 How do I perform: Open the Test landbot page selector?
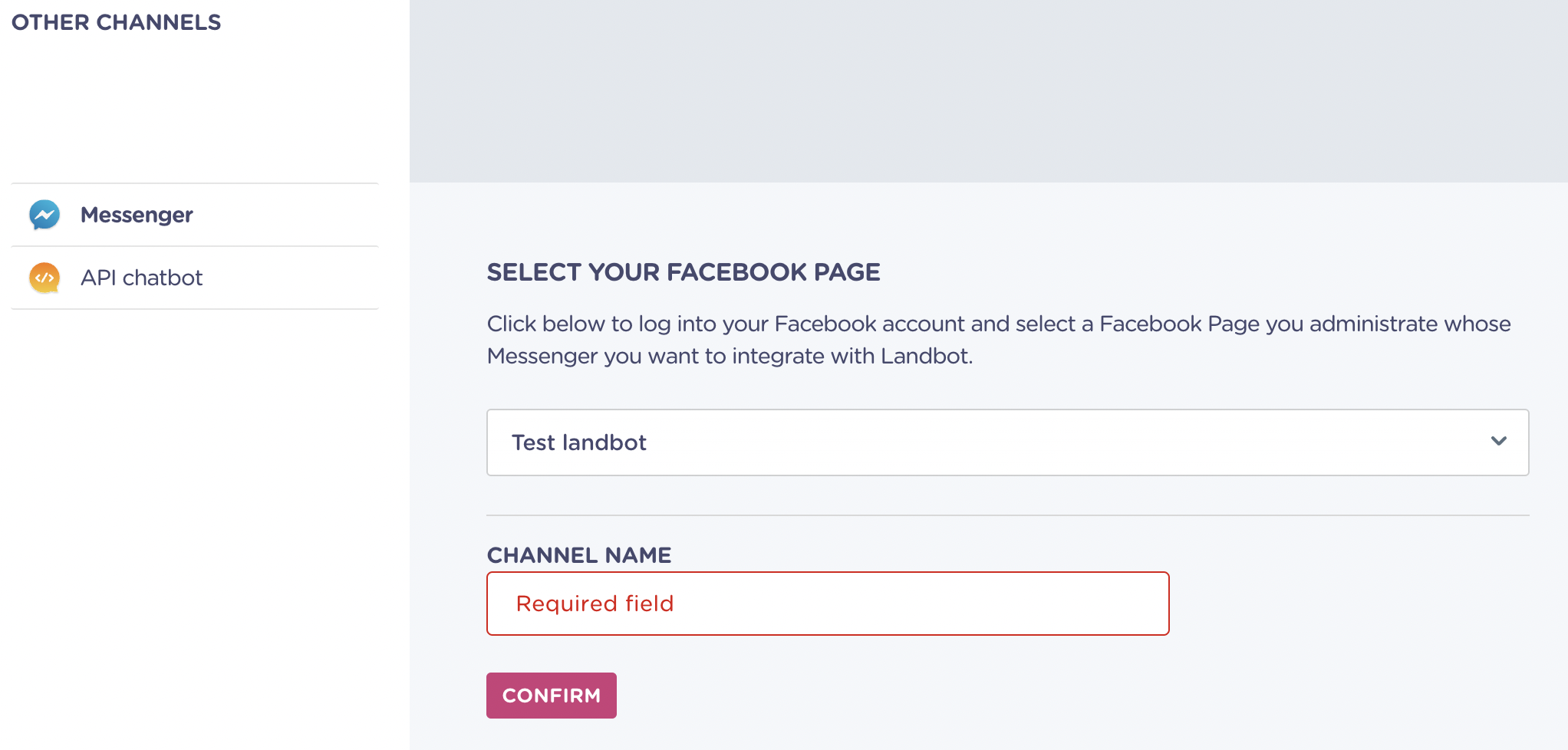point(1007,442)
